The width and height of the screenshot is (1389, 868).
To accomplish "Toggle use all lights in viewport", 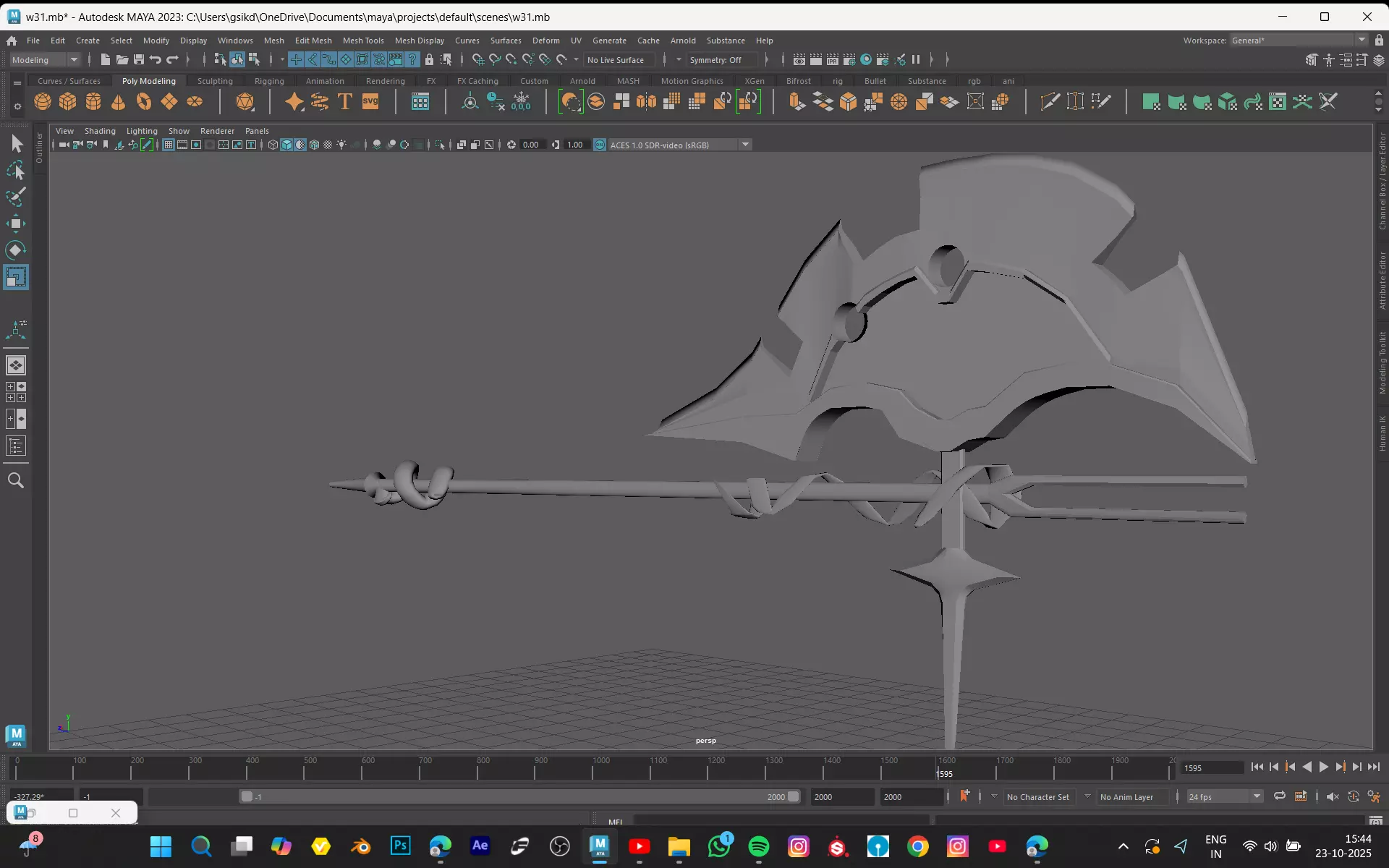I will pos(341,145).
